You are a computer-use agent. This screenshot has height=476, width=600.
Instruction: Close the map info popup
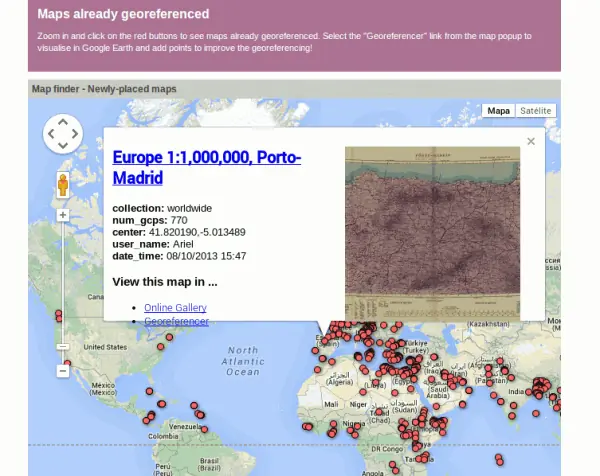click(531, 142)
